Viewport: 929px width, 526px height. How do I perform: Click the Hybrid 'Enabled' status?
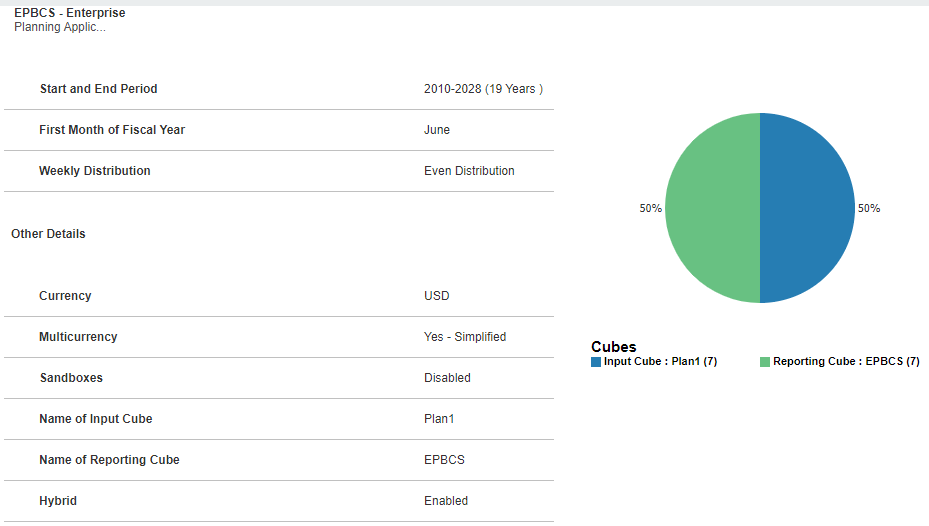click(x=446, y=501)
